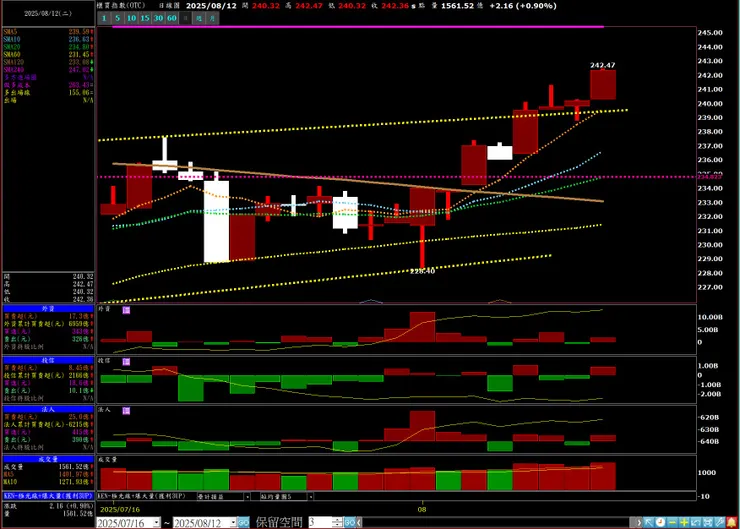Click the plus zoom-in icon
The height and width of the screenshot is (529, 740).
(684, 522)
